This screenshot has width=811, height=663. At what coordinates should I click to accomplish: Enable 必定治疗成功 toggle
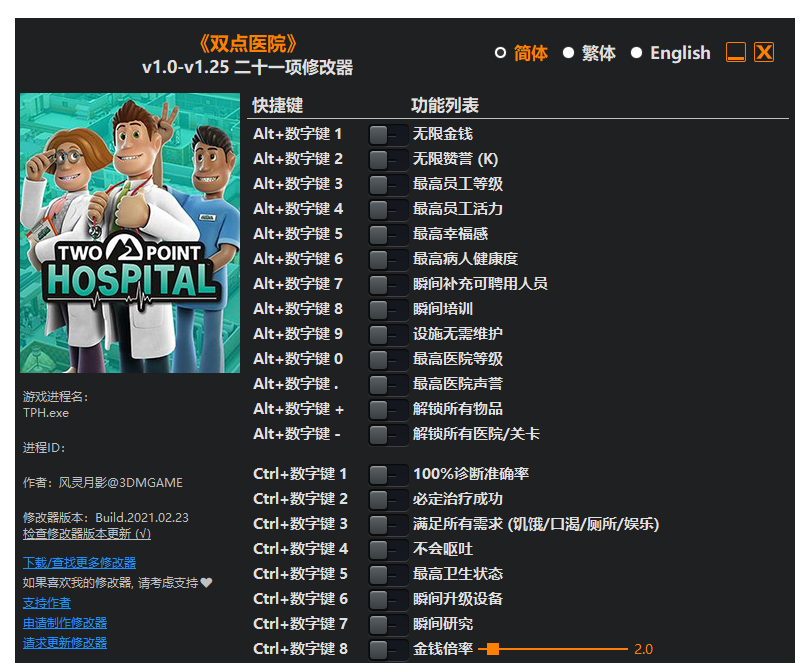[388, 499]
